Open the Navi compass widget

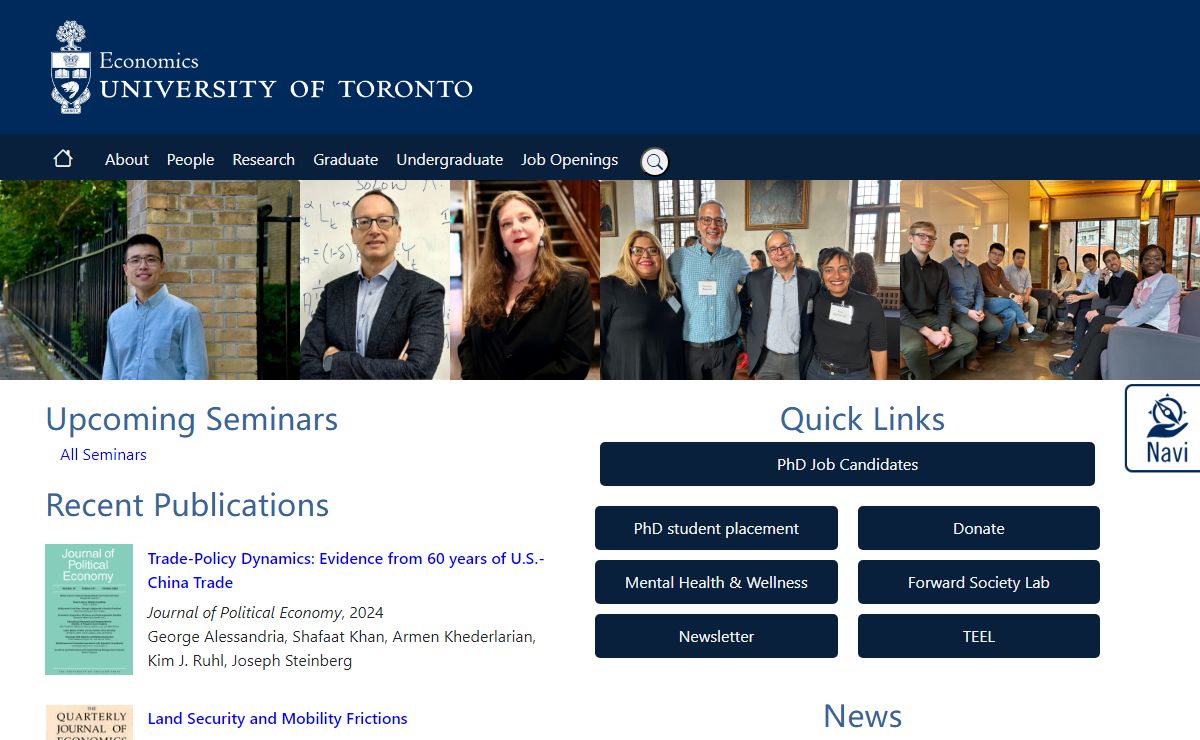click(1164, 428)
